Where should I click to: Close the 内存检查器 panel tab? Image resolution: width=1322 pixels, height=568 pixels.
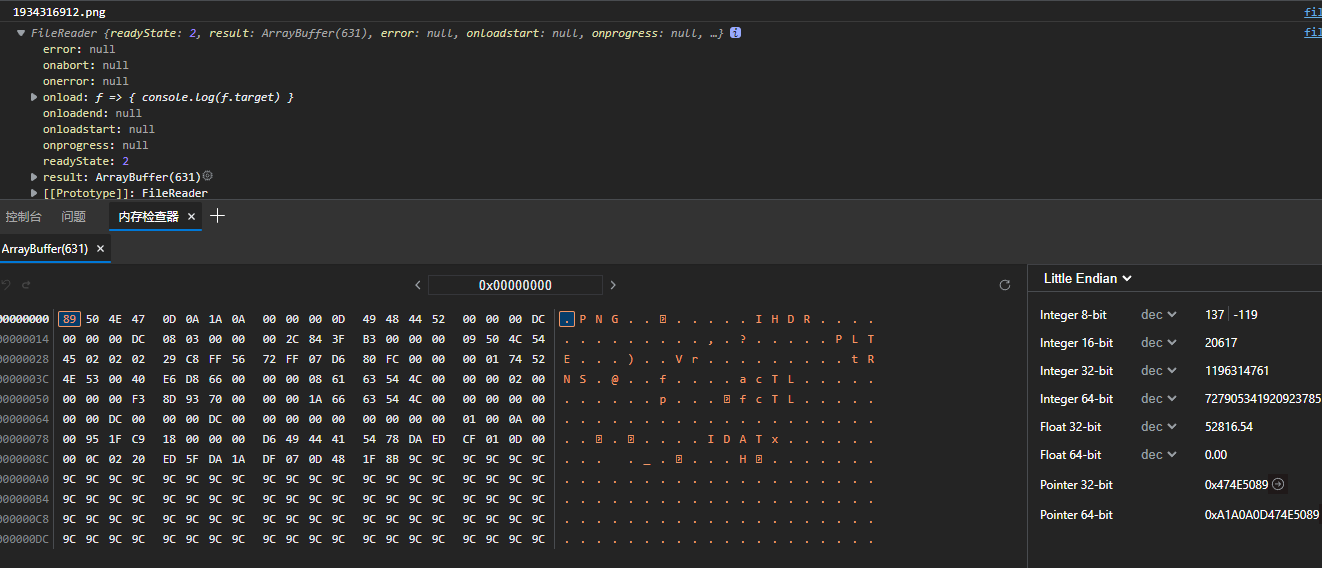coord(192,217)
